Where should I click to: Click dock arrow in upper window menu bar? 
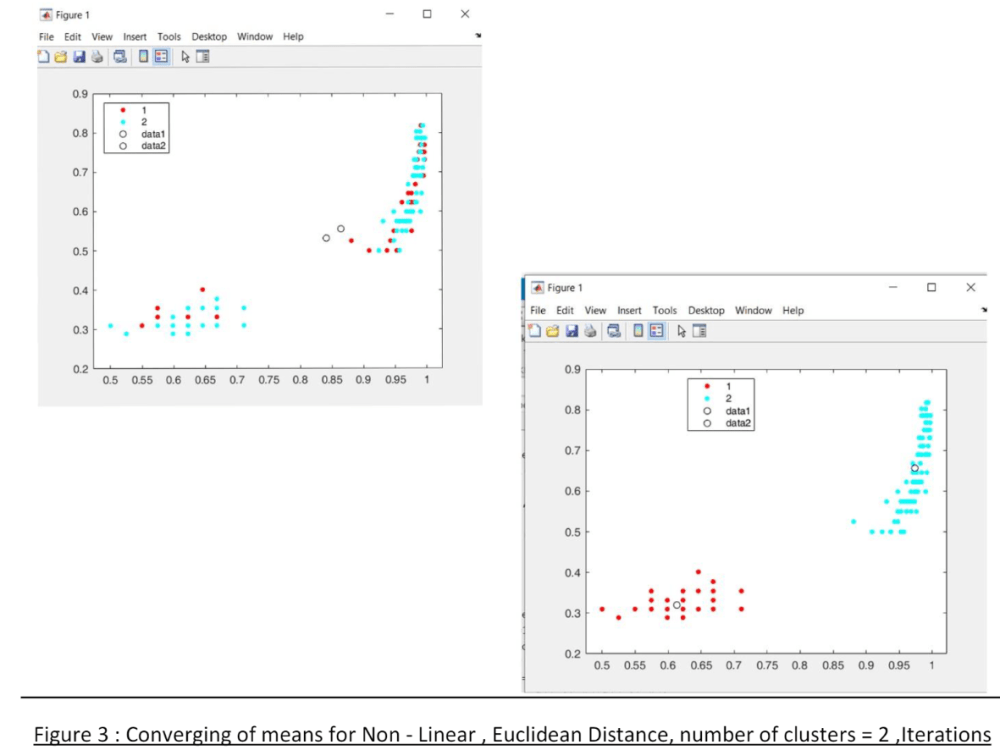click(x=478, y=36)
